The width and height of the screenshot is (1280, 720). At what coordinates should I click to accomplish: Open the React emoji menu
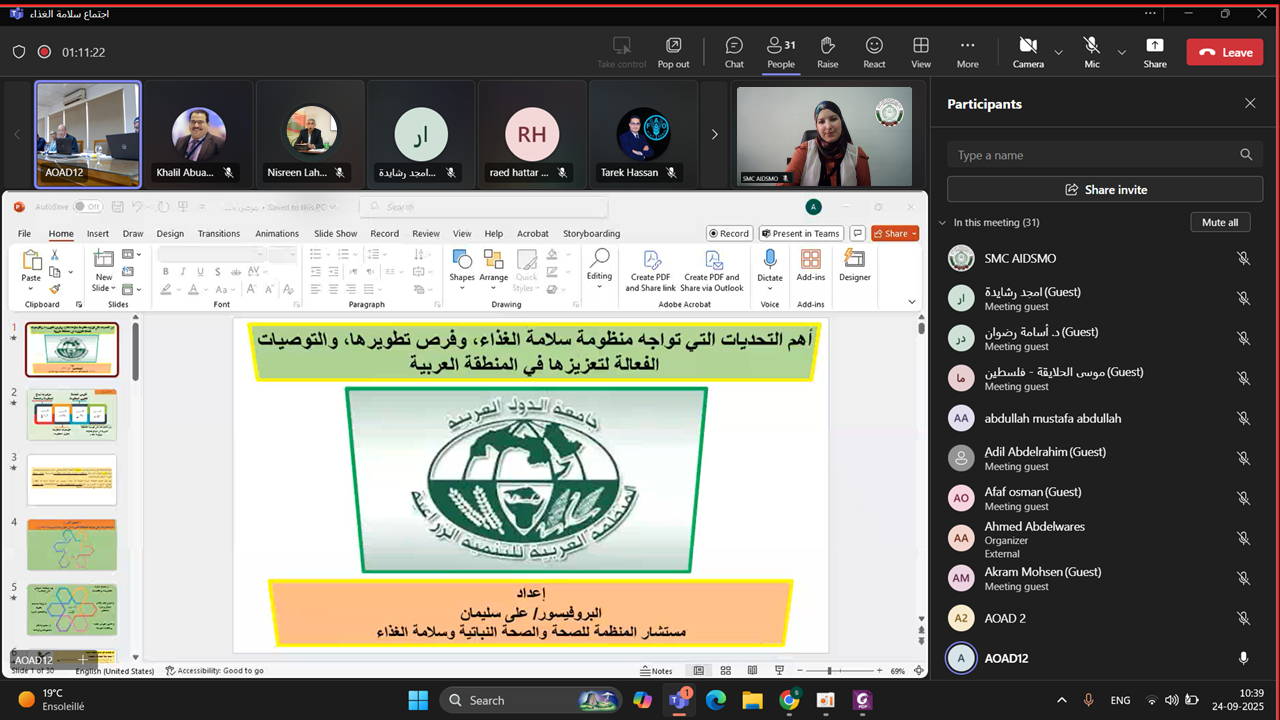pos(874,52)
